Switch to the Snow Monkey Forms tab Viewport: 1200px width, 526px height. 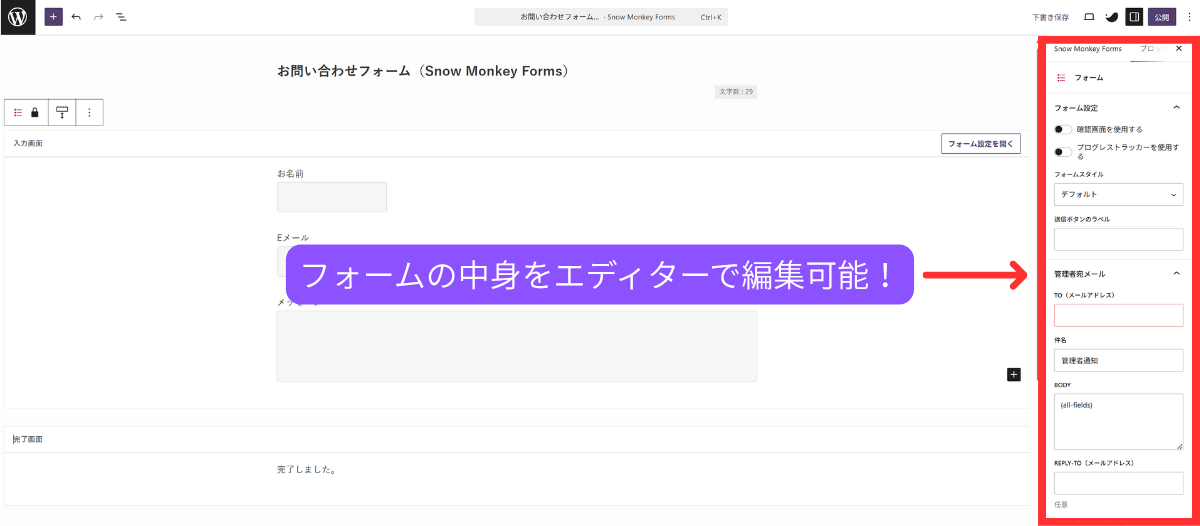point(1087,49)
